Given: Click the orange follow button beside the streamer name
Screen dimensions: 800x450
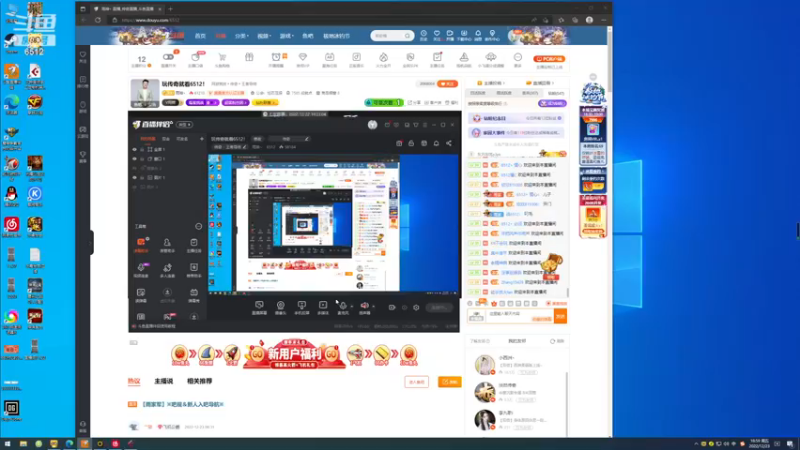Looking at the screenshot, I should (x=447, y=84).
